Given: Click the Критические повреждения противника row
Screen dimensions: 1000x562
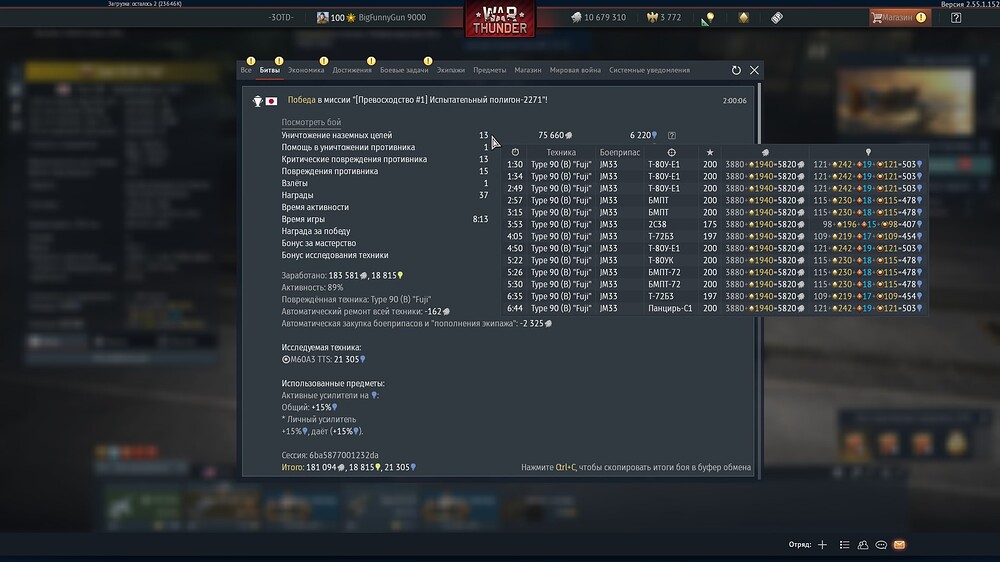Looking at the screenshot, I should [x=385, y=159].
